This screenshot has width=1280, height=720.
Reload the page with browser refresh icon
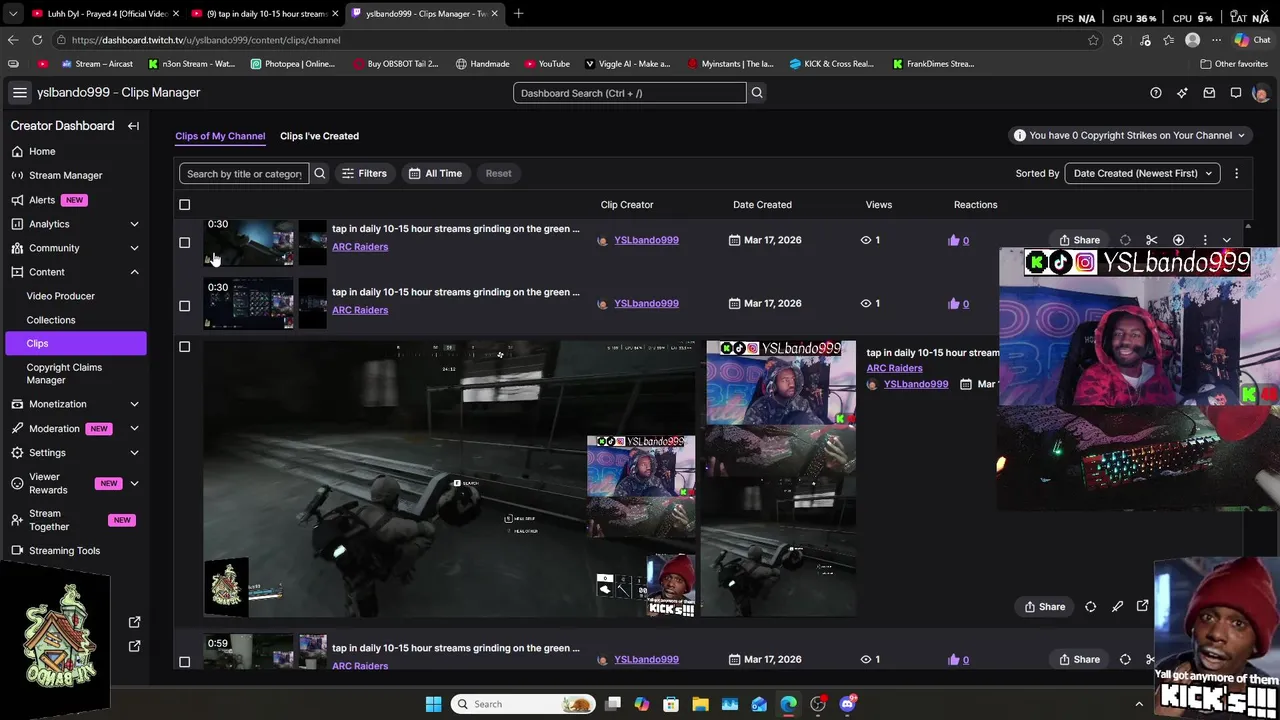pos(37,40)
